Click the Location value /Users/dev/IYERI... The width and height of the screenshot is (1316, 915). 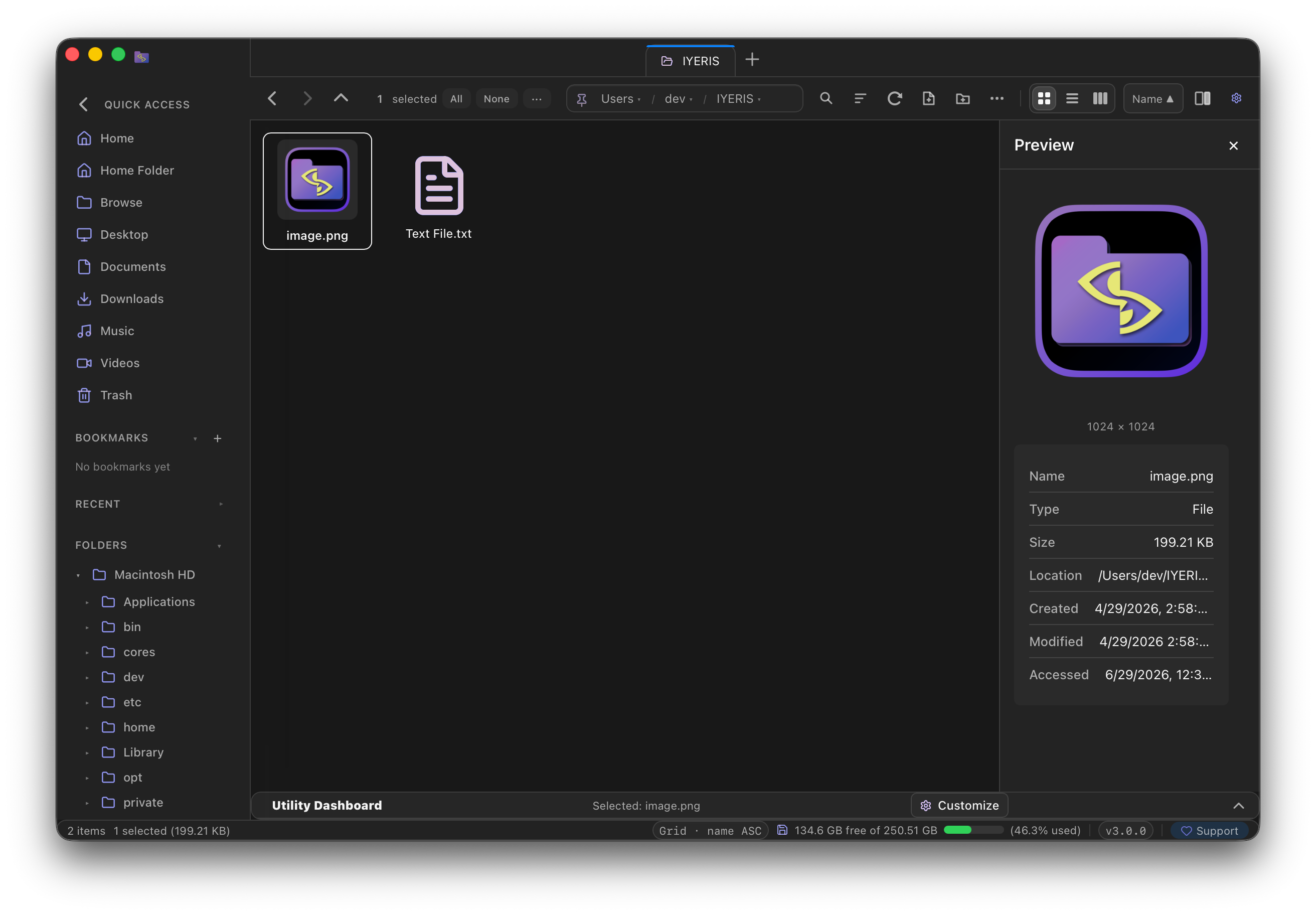pyautogui.click(x=1153, y=575)
